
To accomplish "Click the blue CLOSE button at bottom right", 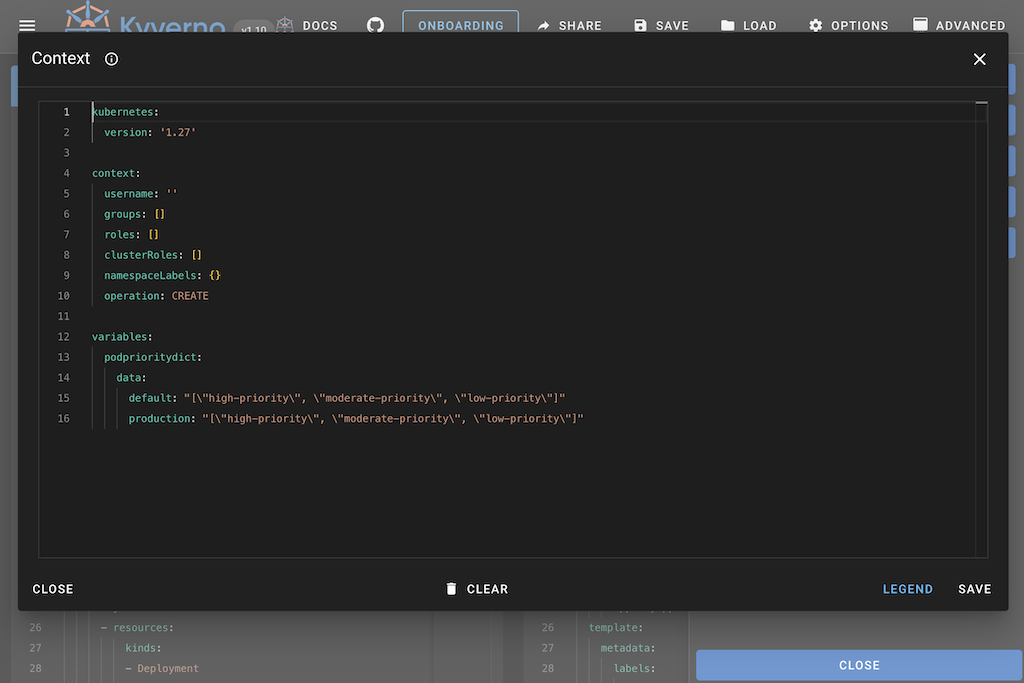I will [859, 665].
